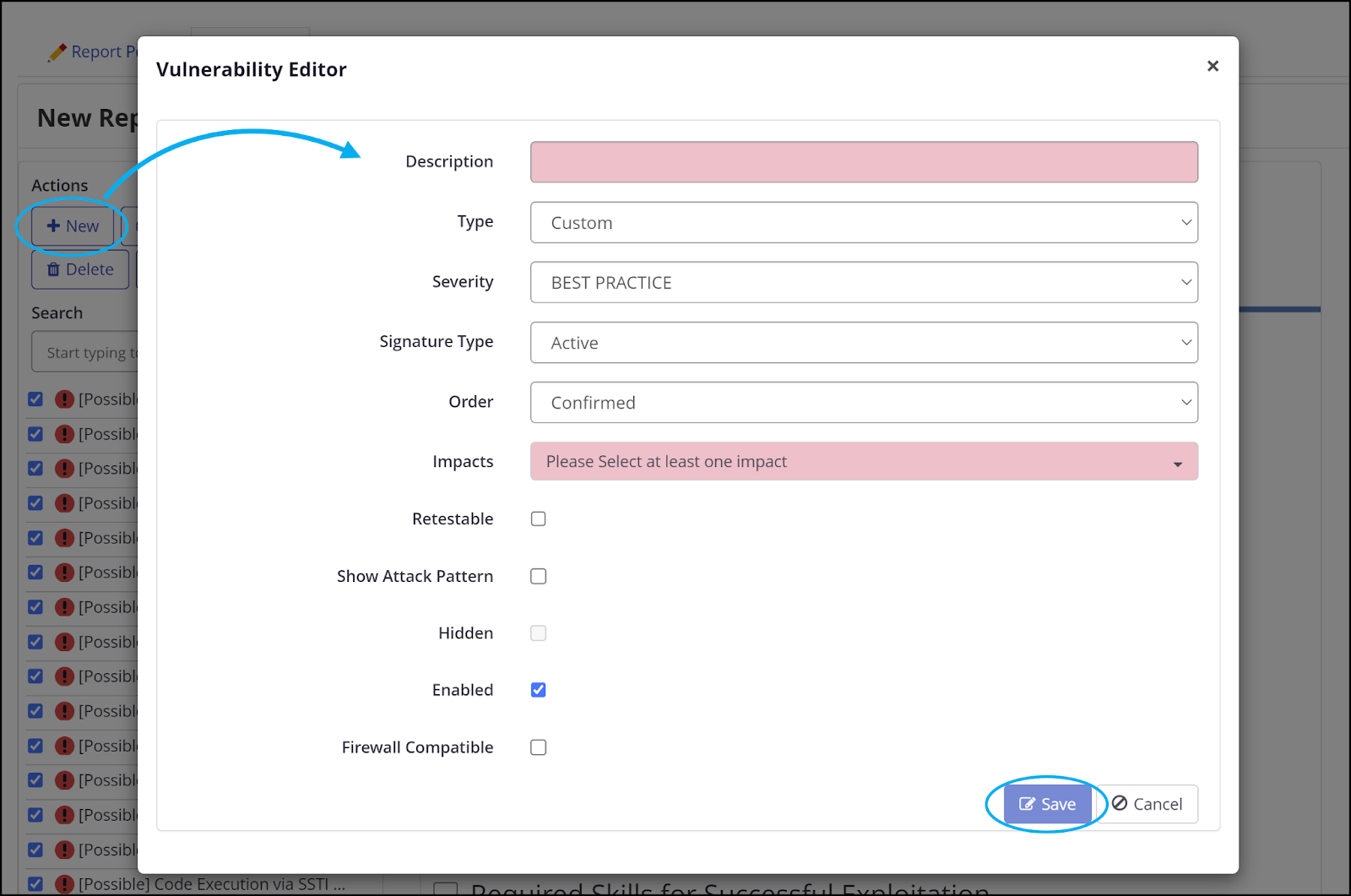This screenshot has width=1351, height=896.
Task: Click the Cancel button
Action: click(x=1148, y=803)
